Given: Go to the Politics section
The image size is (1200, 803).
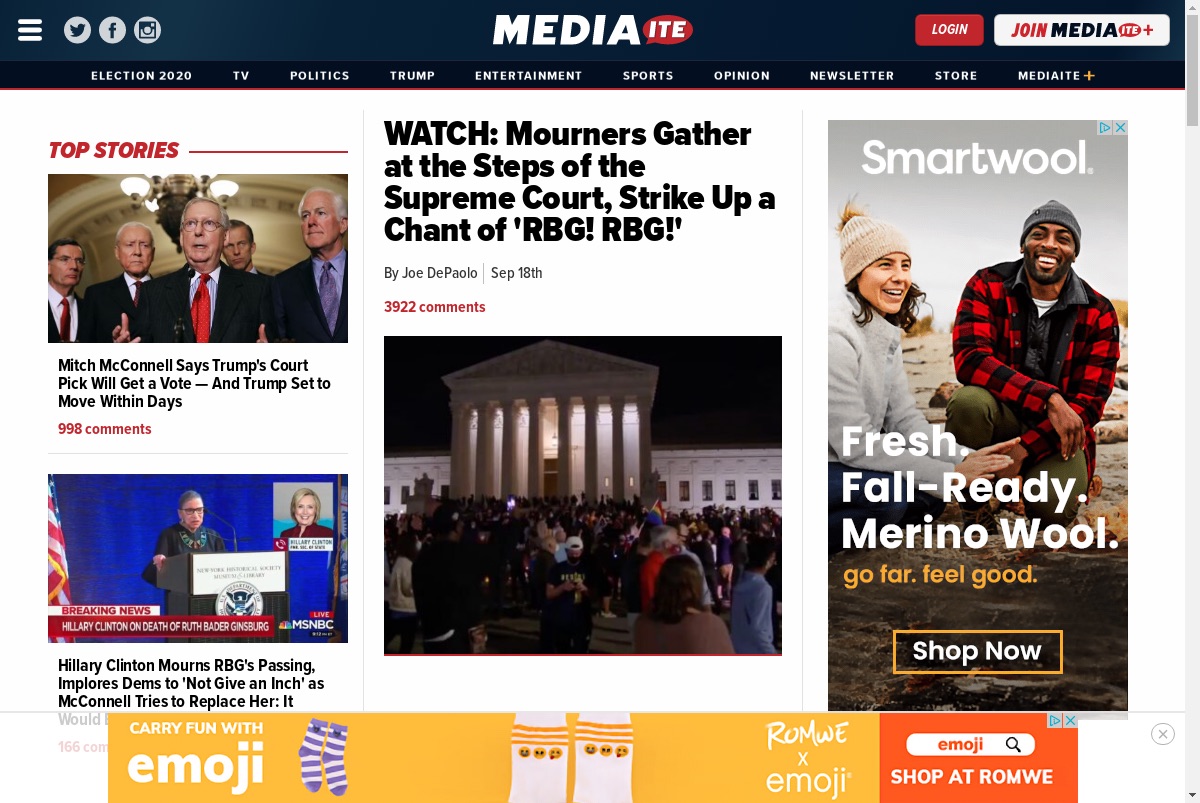Looking at the screenshot, I should [x=320, y=76].
